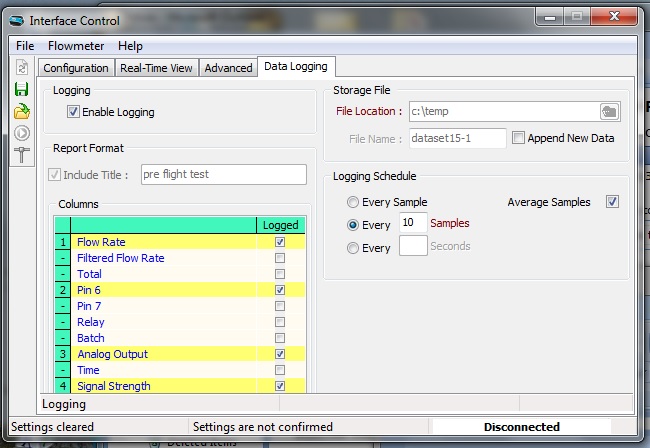This screenshot has height=448, width=650.
Task: Click the grey play button icon
Action: click(x=22, y=133)
